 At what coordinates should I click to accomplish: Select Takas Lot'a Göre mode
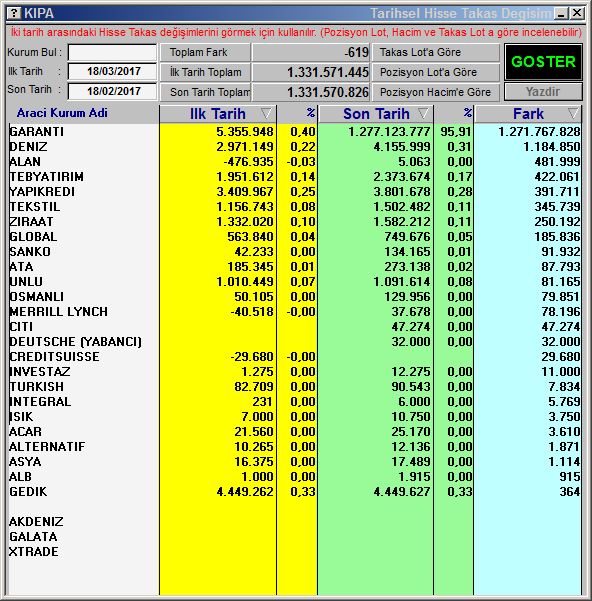click(x=436, y=53)
